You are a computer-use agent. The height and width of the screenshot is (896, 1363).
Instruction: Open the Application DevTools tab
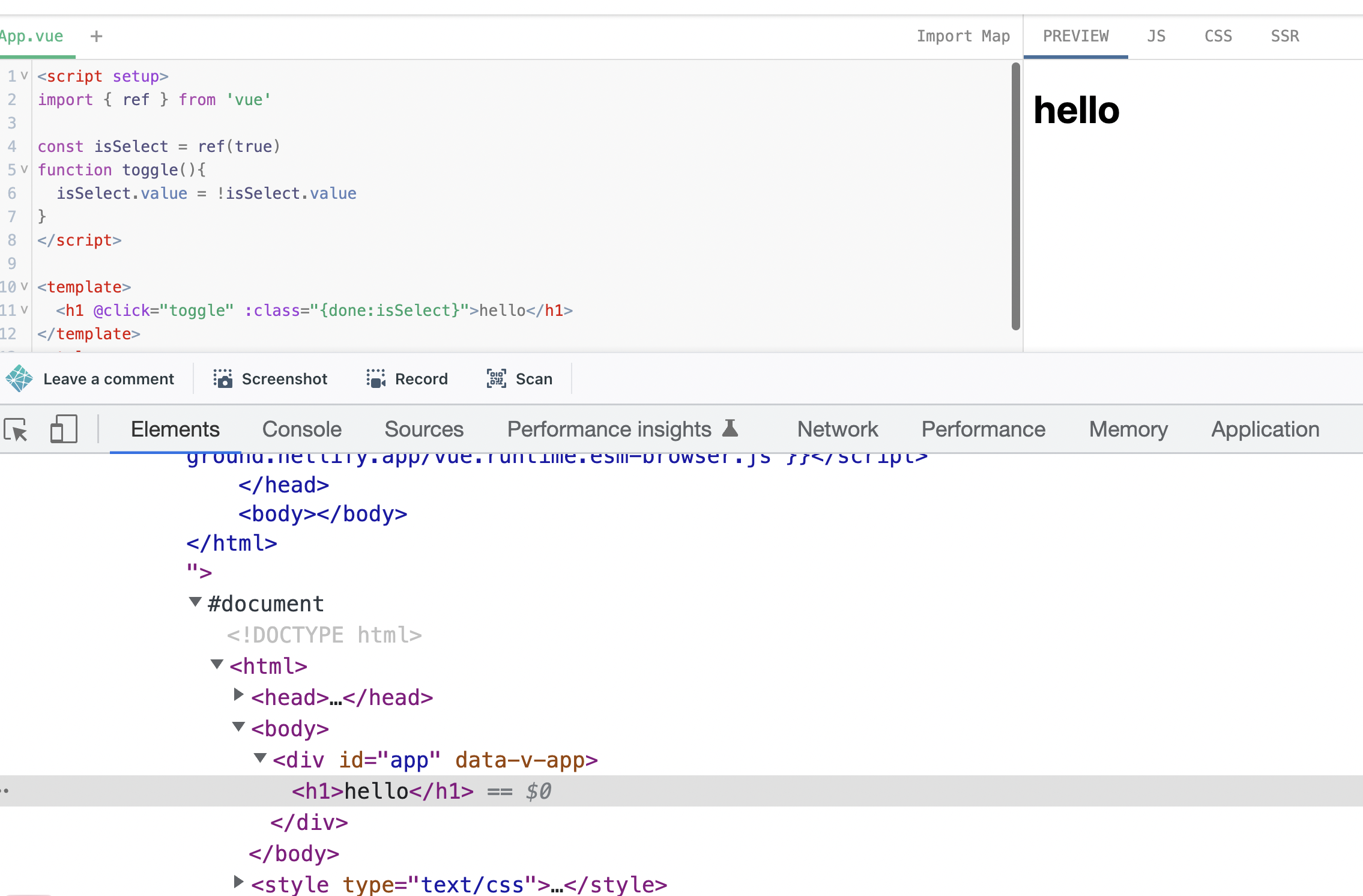1265,429
